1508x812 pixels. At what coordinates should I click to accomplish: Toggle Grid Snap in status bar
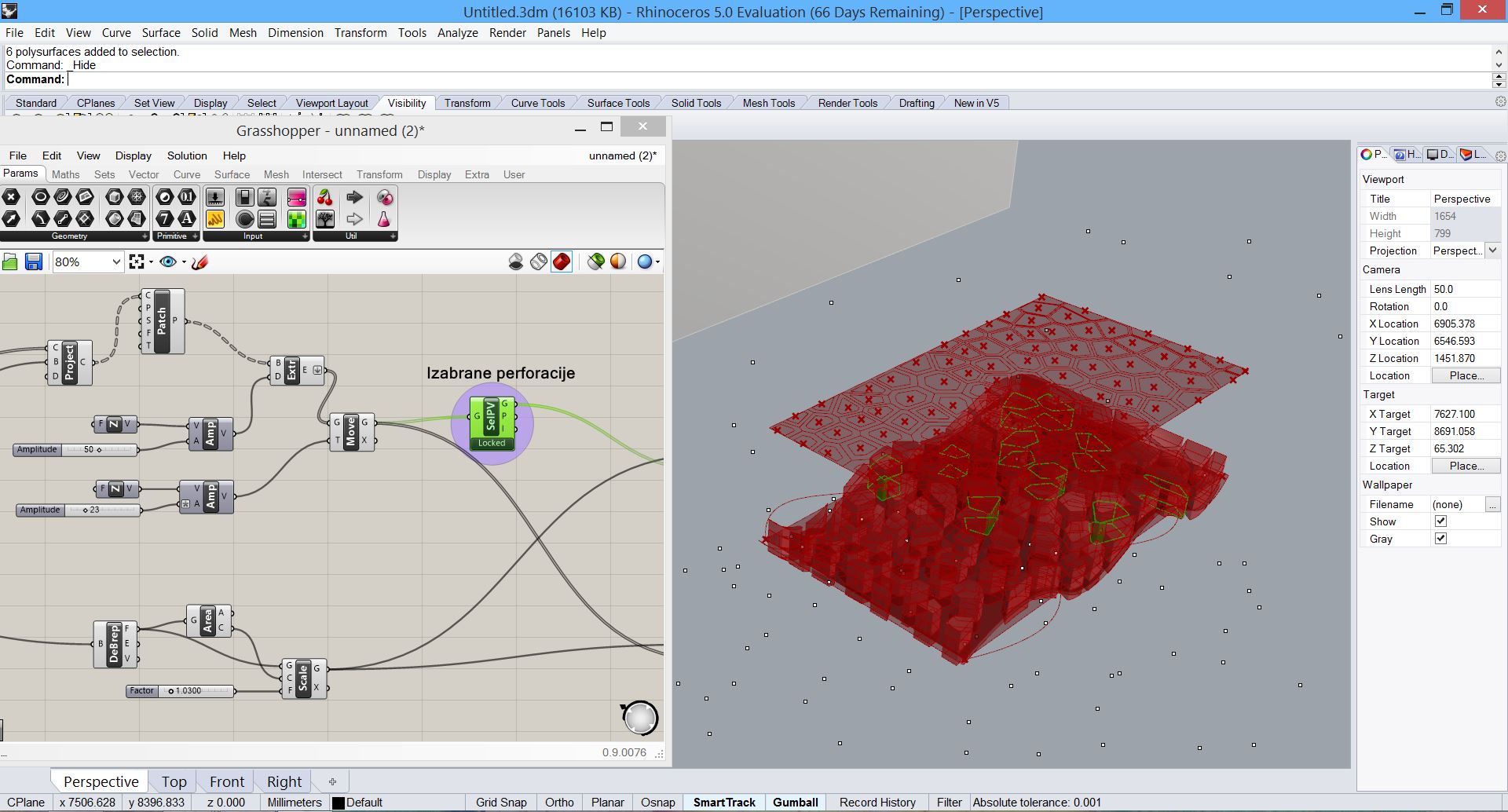501,803
